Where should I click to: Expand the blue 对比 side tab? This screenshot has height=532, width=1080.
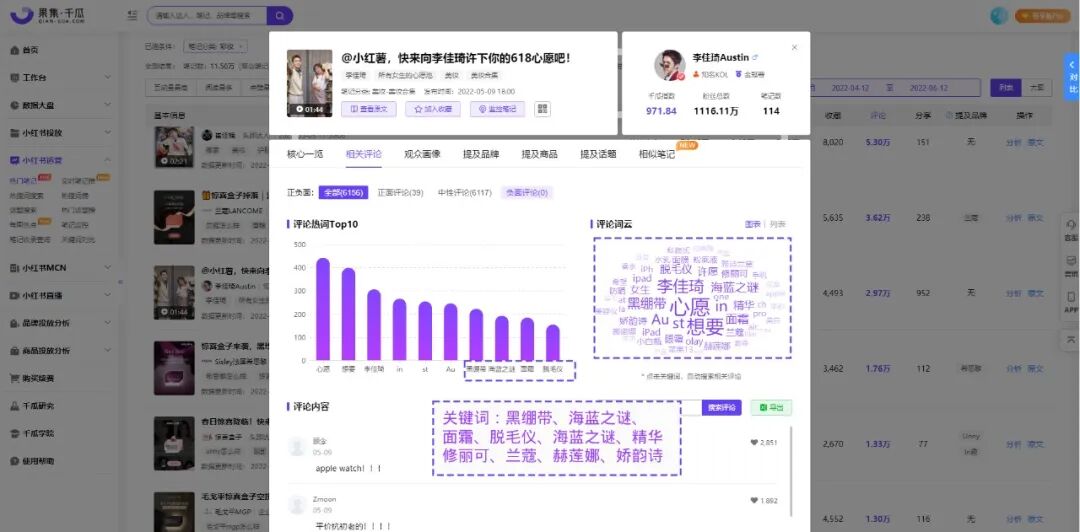[x=1072, y=76]
